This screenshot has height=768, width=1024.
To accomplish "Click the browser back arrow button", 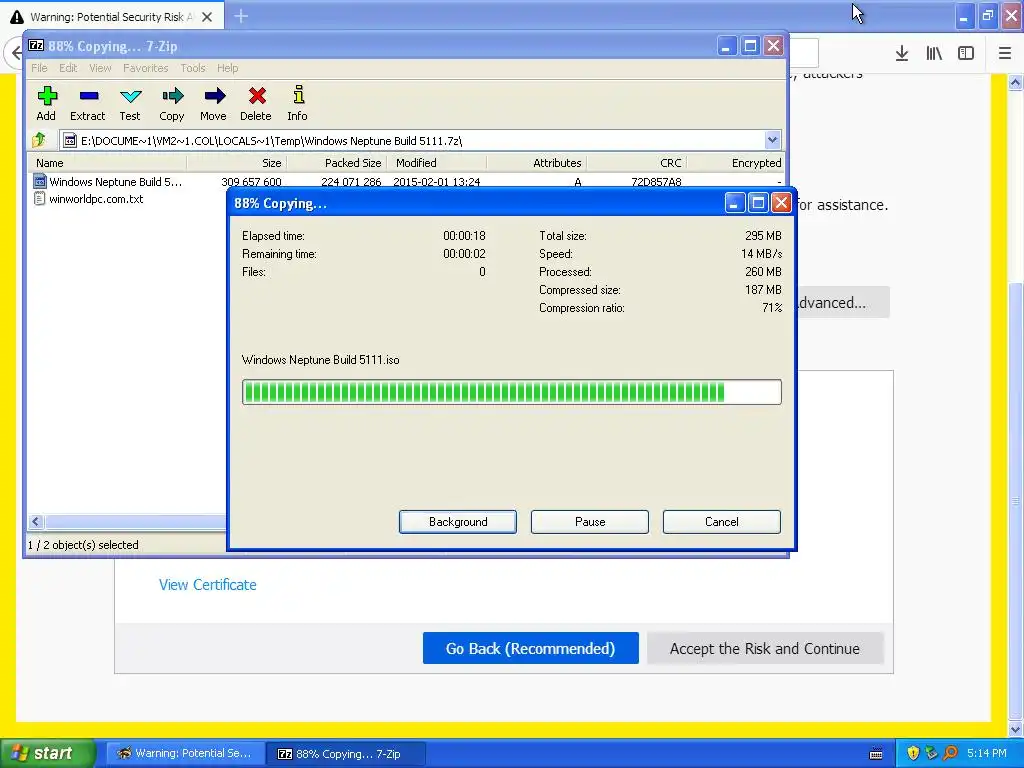I will [x=16, y=53].
